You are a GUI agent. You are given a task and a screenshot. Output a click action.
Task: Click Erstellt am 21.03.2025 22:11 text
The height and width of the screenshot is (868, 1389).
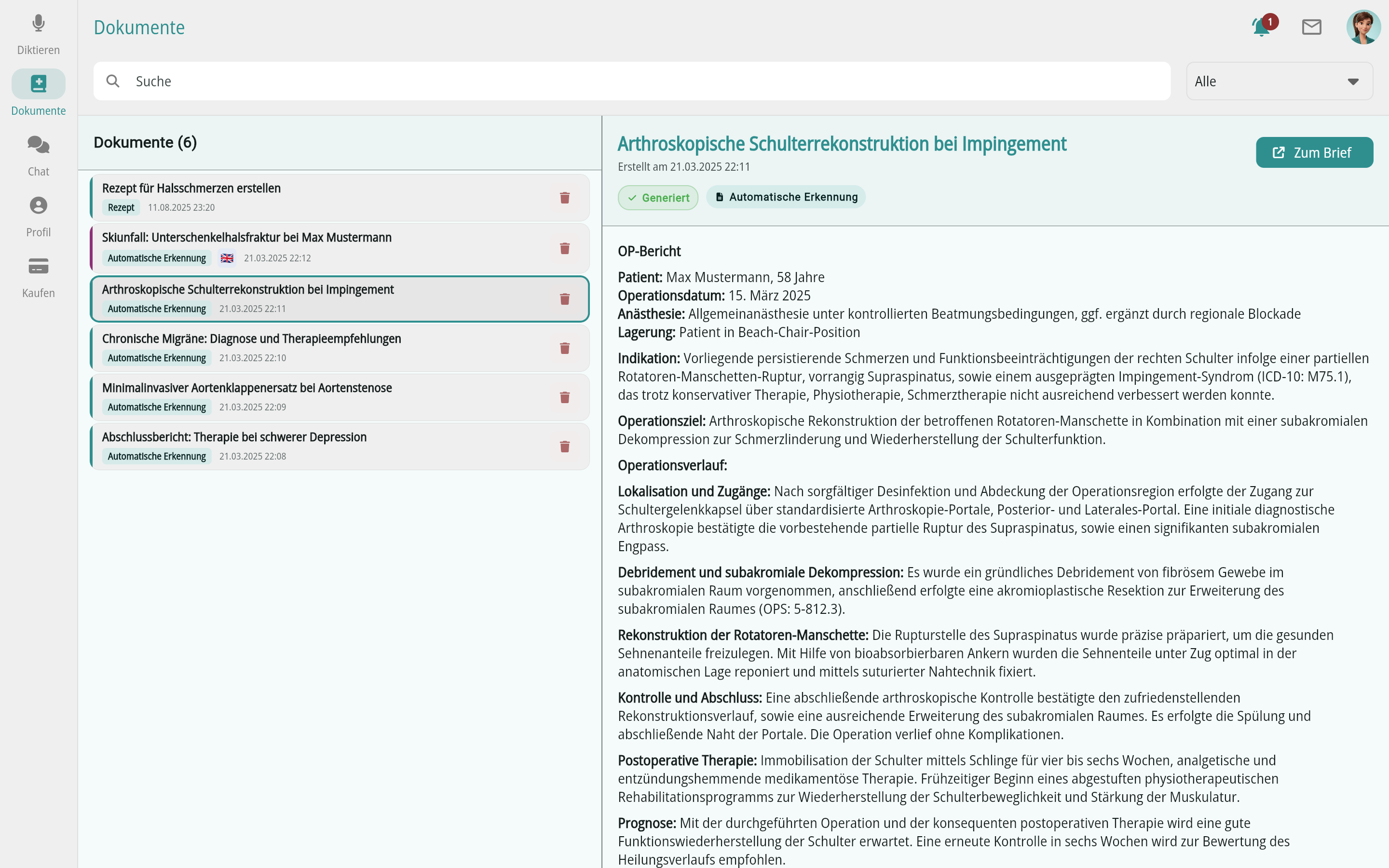[x=683, y=167]
